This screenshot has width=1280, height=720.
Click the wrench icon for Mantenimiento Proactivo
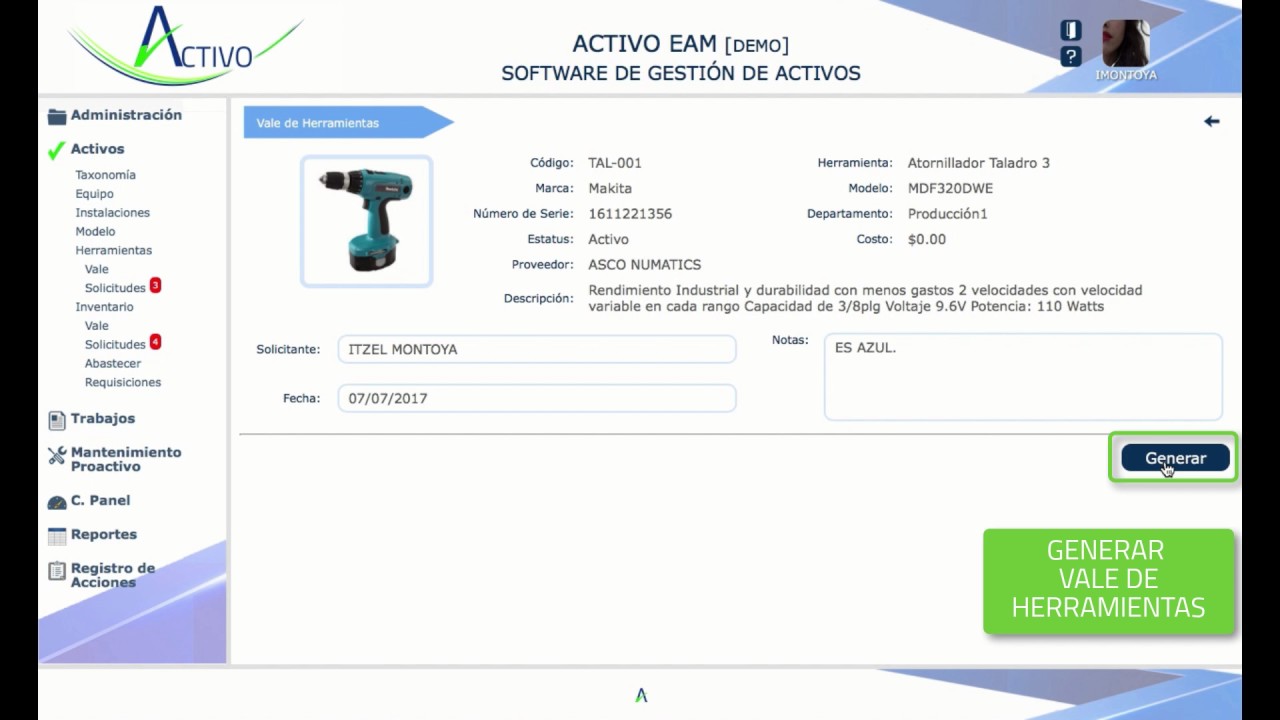coord(57,457)
